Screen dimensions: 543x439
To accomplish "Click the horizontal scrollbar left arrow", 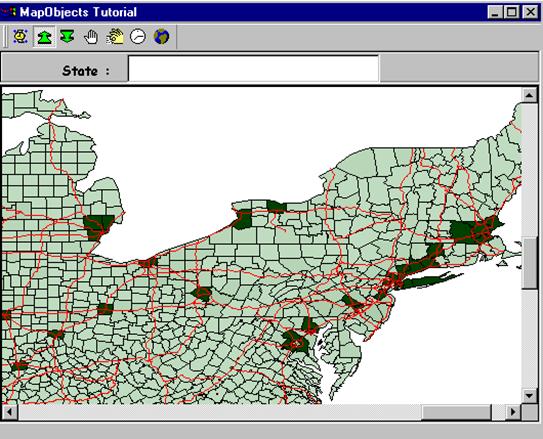I will coord(10,412).
